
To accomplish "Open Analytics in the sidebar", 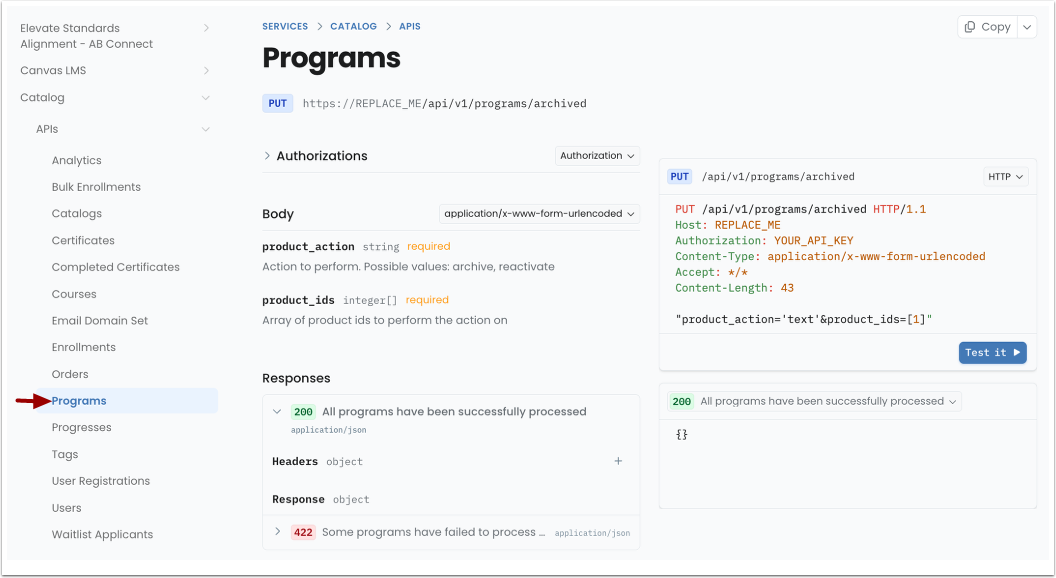I will [77, 160].
